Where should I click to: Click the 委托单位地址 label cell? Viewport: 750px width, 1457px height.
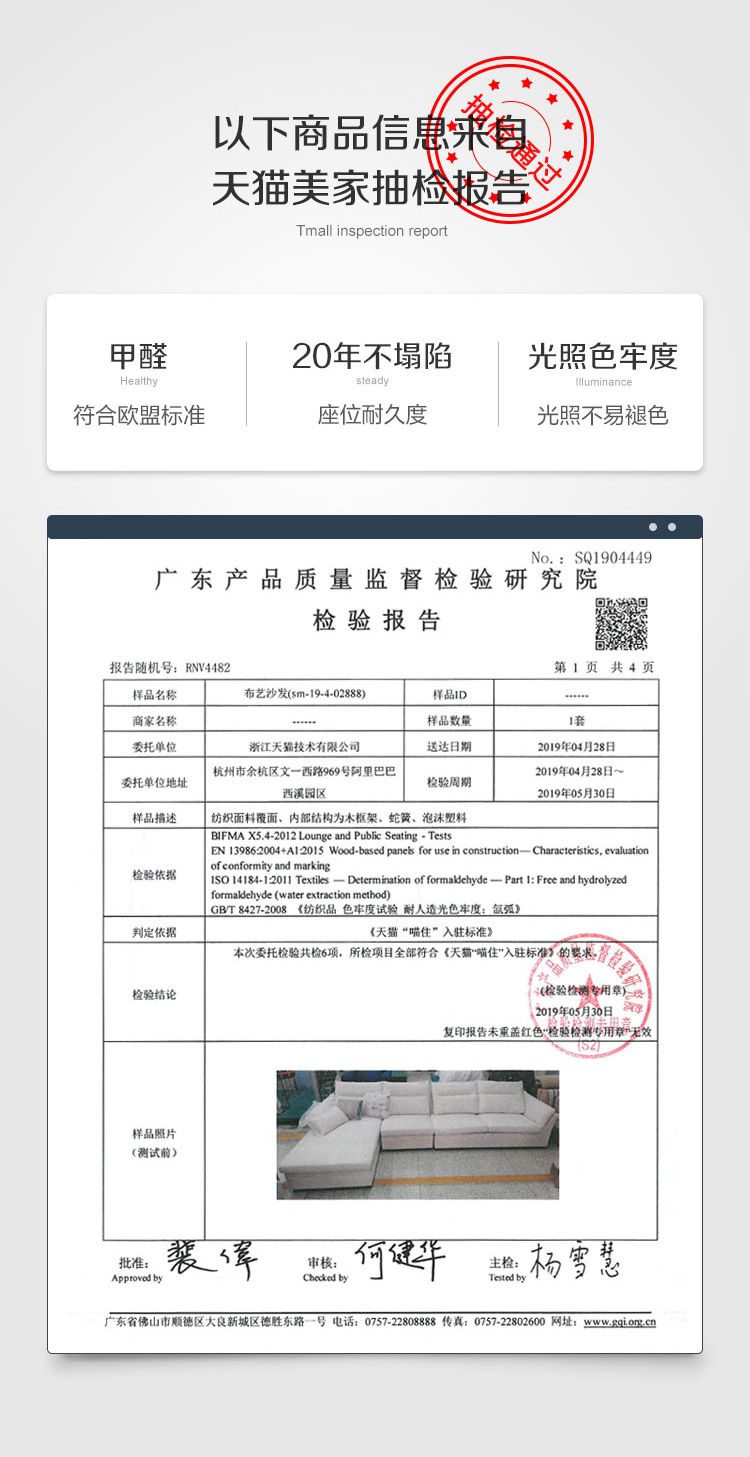(154, 782)
